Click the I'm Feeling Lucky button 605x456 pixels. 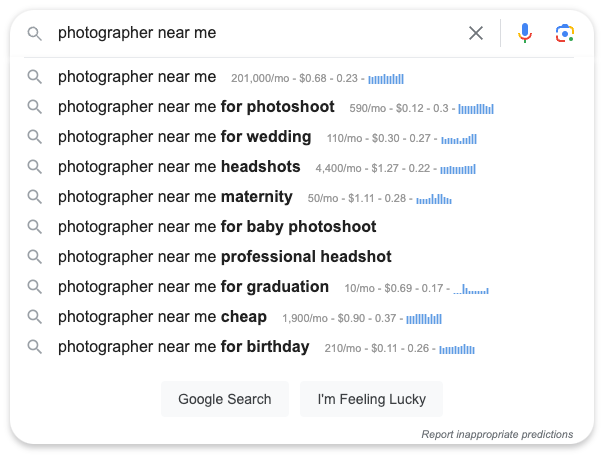[x=372, y=399]
